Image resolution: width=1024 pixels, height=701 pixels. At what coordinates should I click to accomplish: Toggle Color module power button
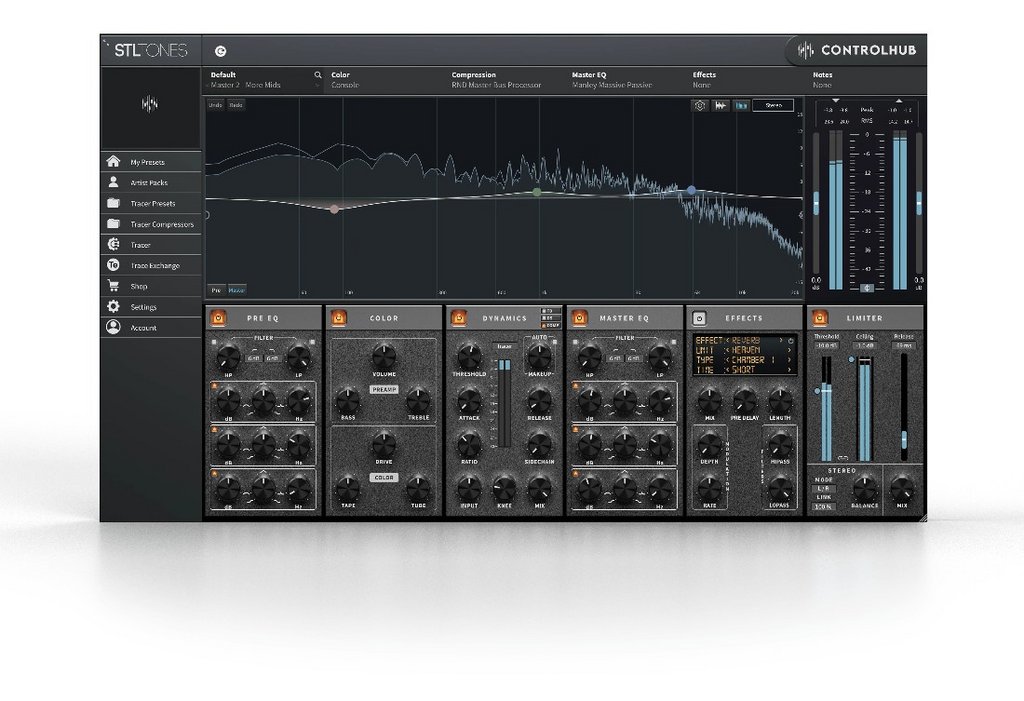(338, 318)
